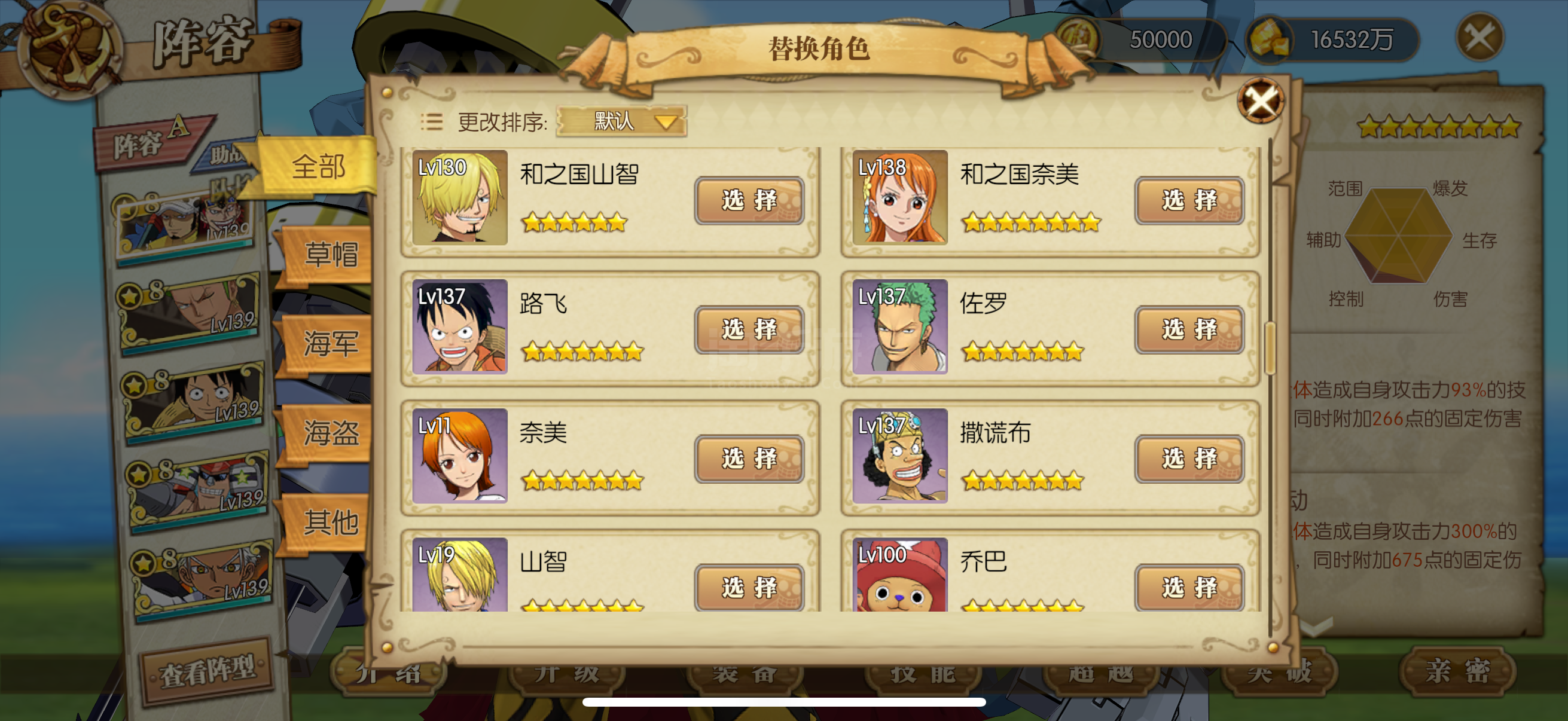
Task: Click the character list scrollbar handle
Action: (x=1270, y=348)
